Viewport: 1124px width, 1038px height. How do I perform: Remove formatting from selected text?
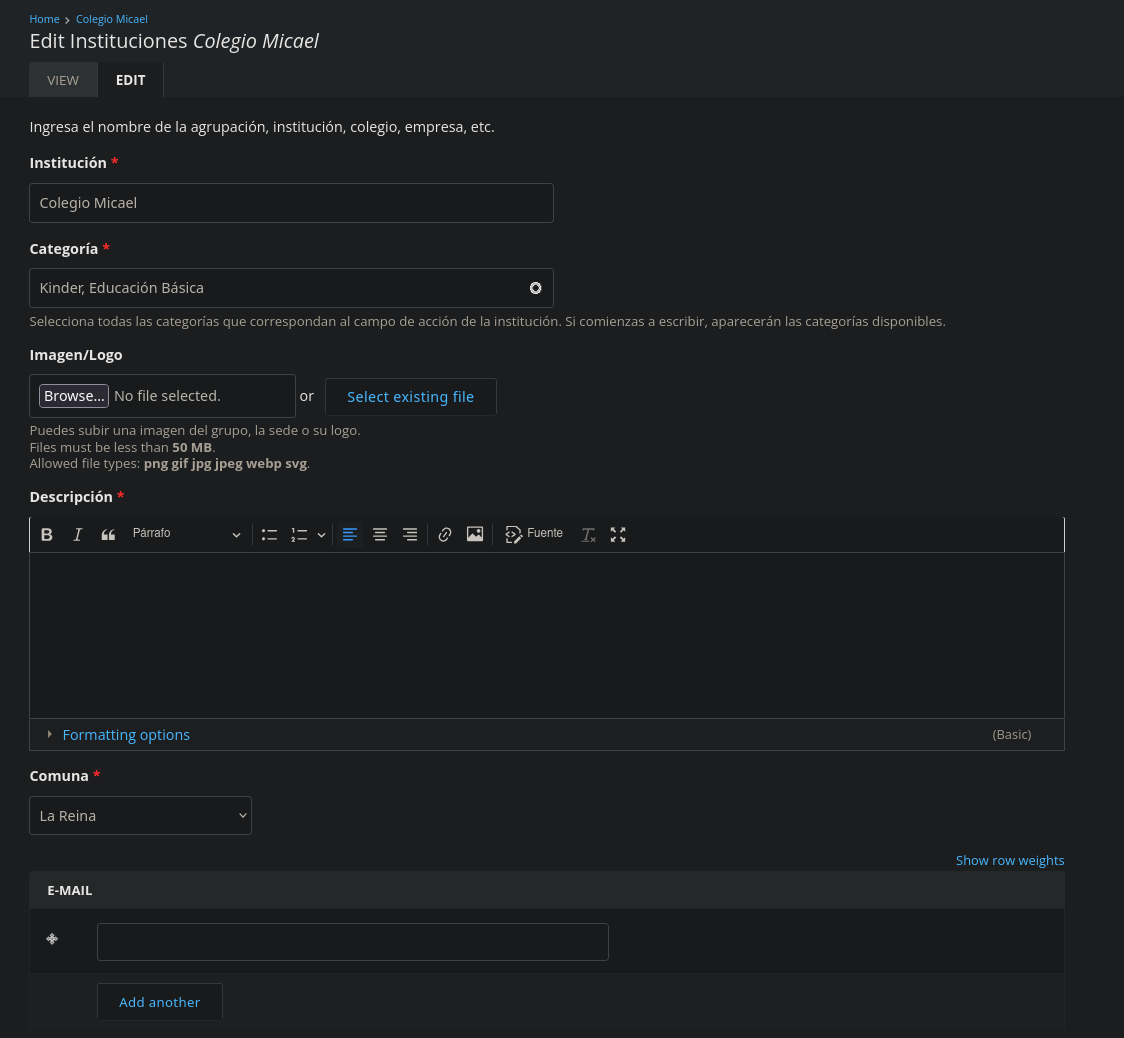coord(588,535)
